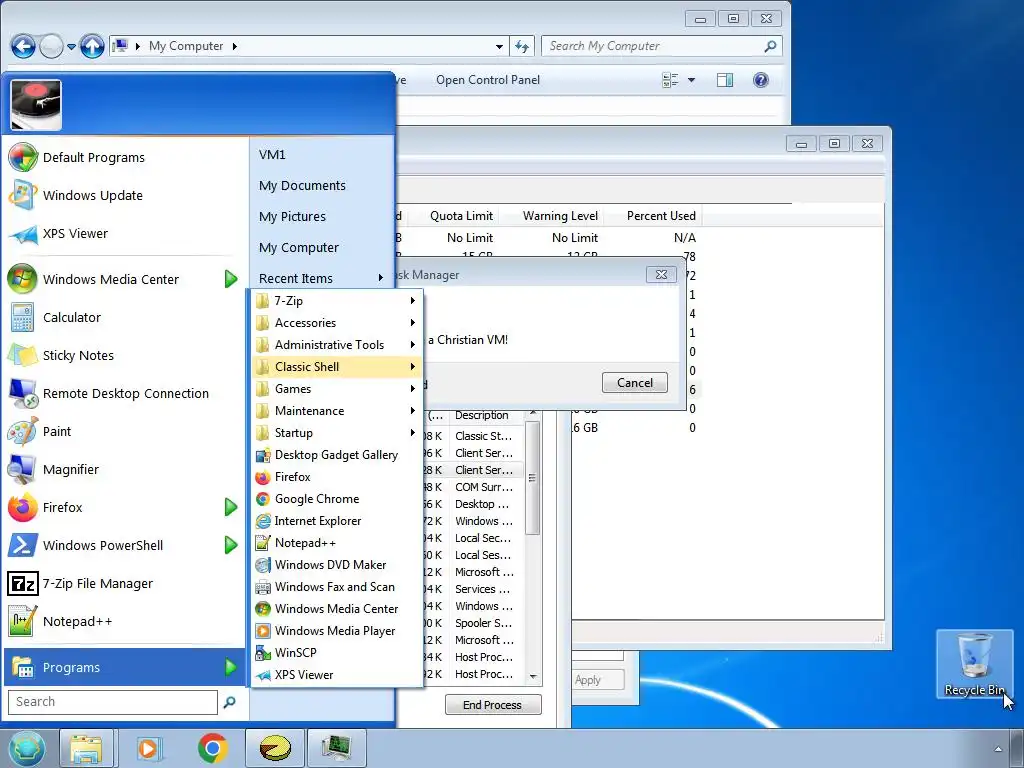Toggle the preview pane icon in My Computer
This screenshot has width=1024, height=768.
click(725, 80)
